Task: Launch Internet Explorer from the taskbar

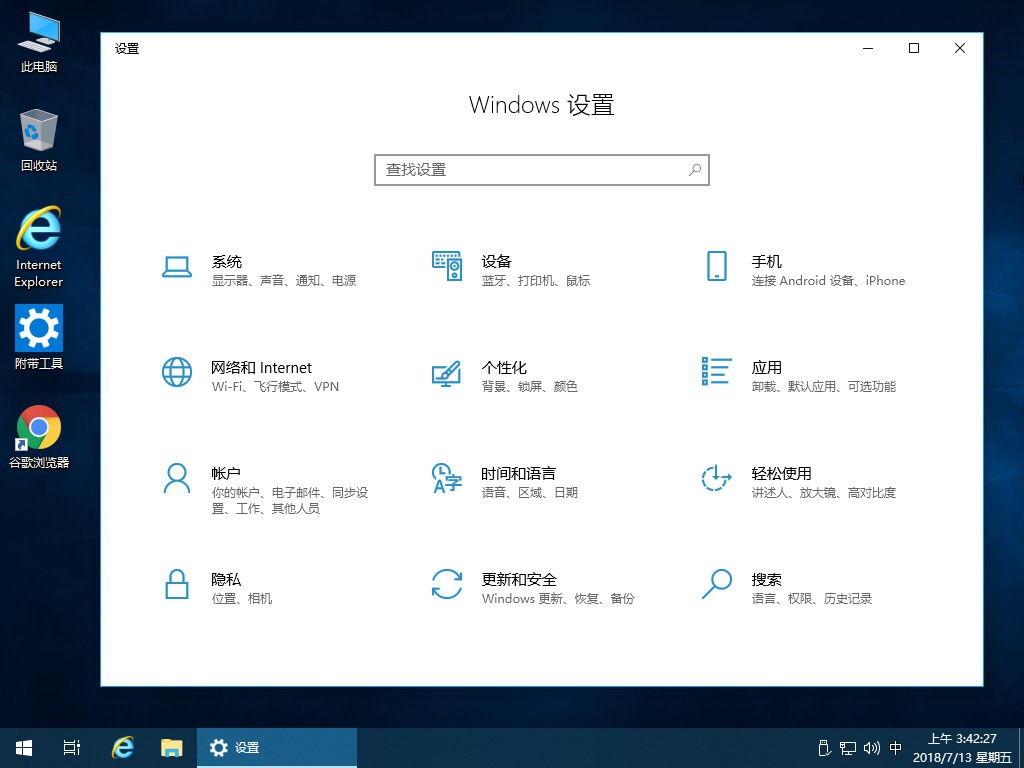Action: tap(122, 748)
